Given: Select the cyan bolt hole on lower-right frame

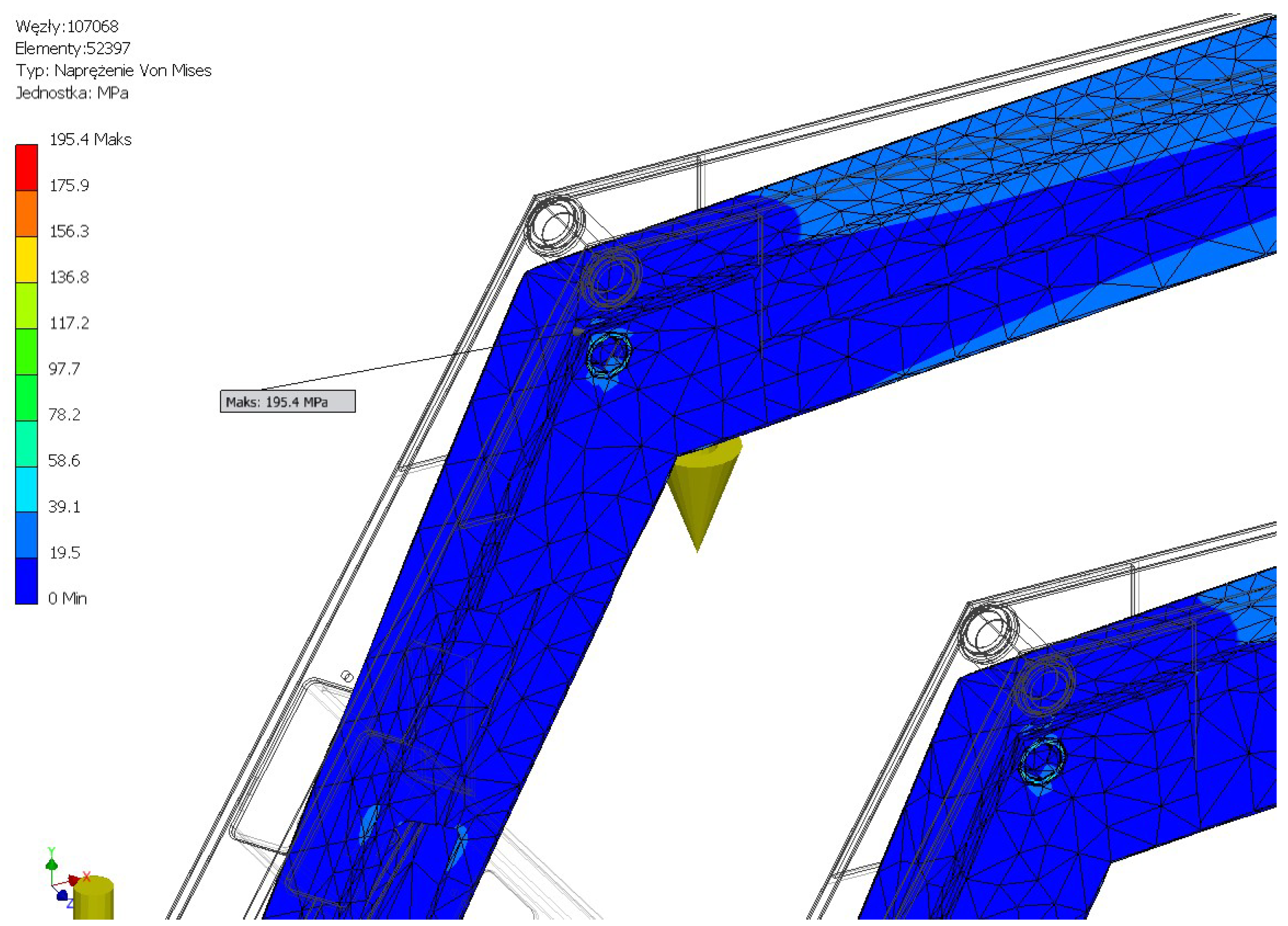Looking at the screenshot, I should 1043,761.
